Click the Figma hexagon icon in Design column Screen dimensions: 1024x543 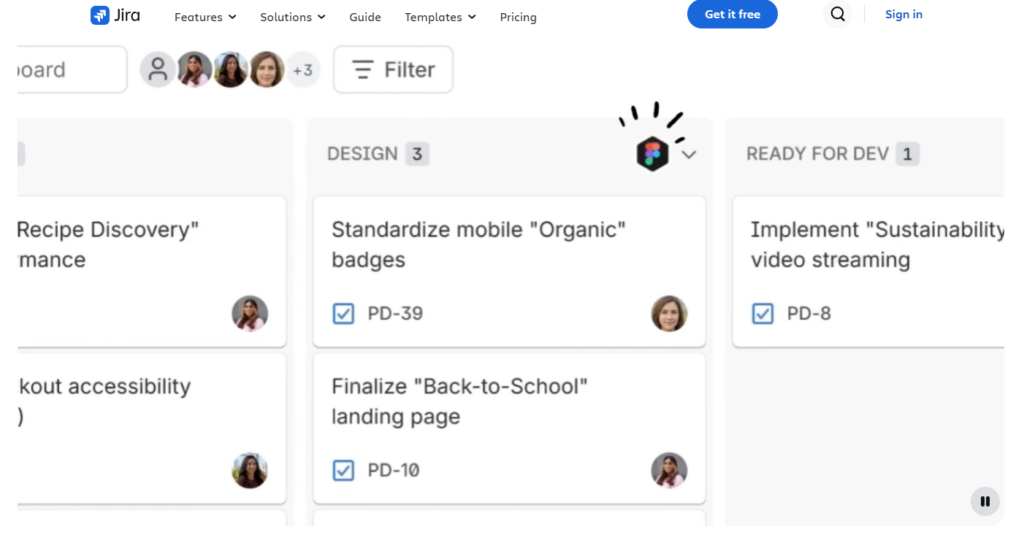click(x=652, y=154)
